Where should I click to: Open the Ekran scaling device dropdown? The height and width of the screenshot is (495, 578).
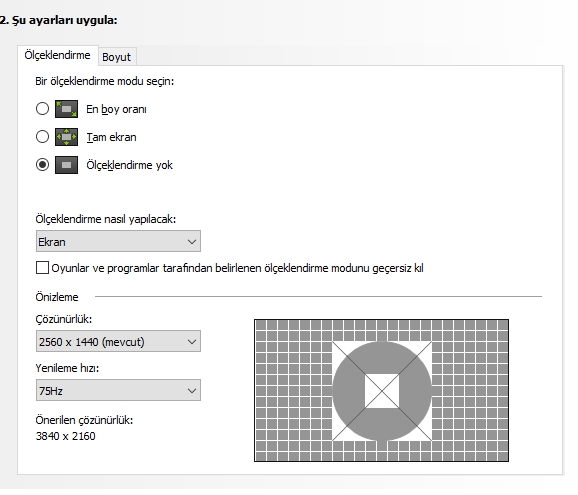(118, 242)
